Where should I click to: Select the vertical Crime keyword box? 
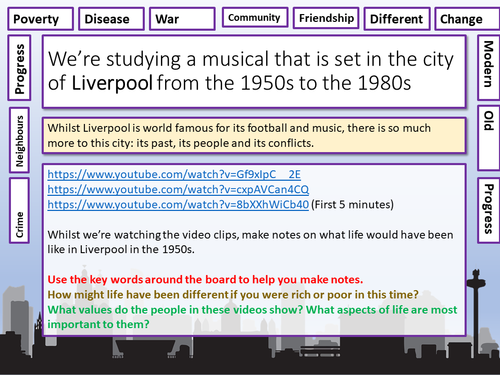tap(20, 210)
